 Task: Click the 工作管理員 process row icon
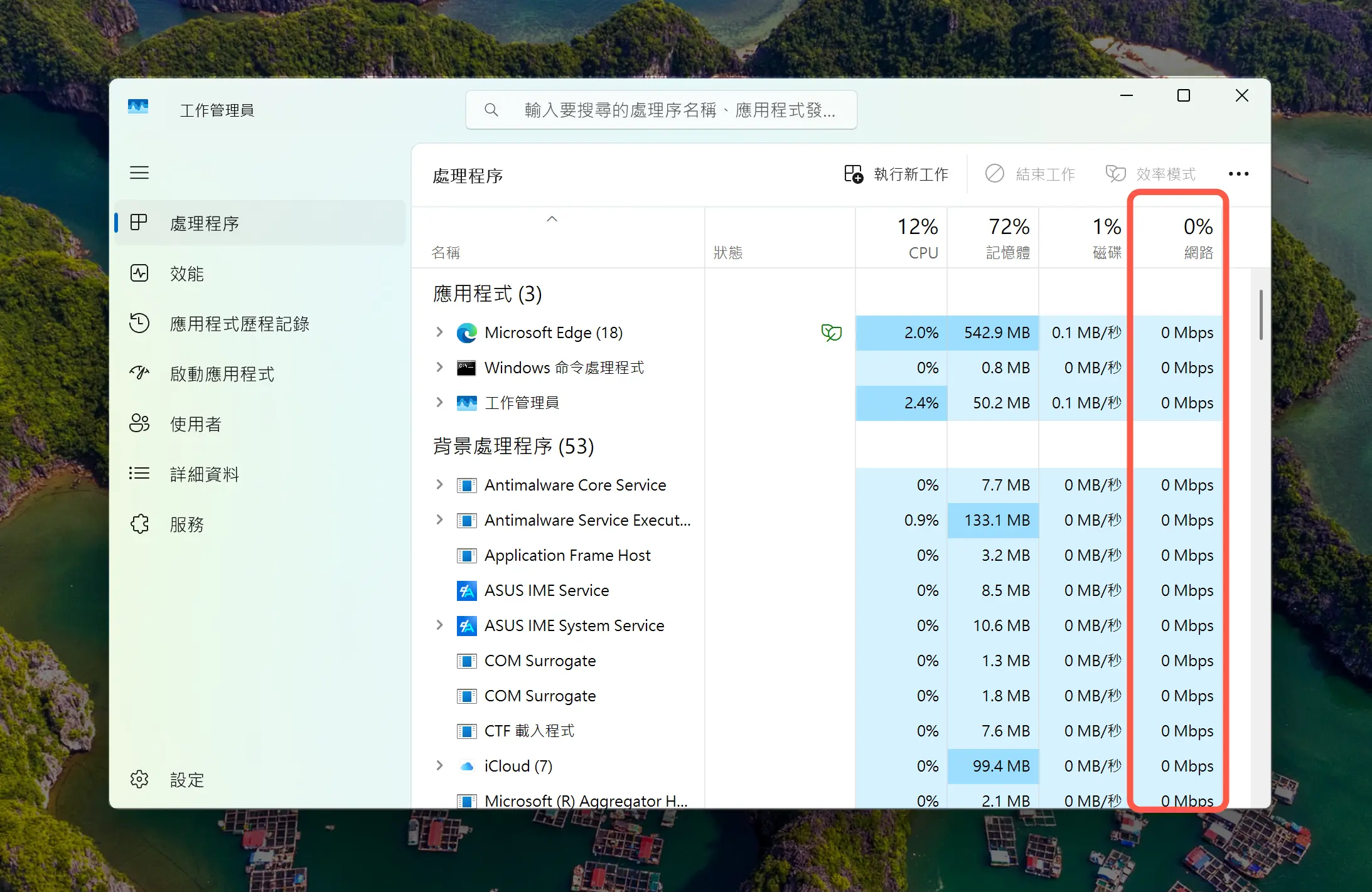click(466, 403)
